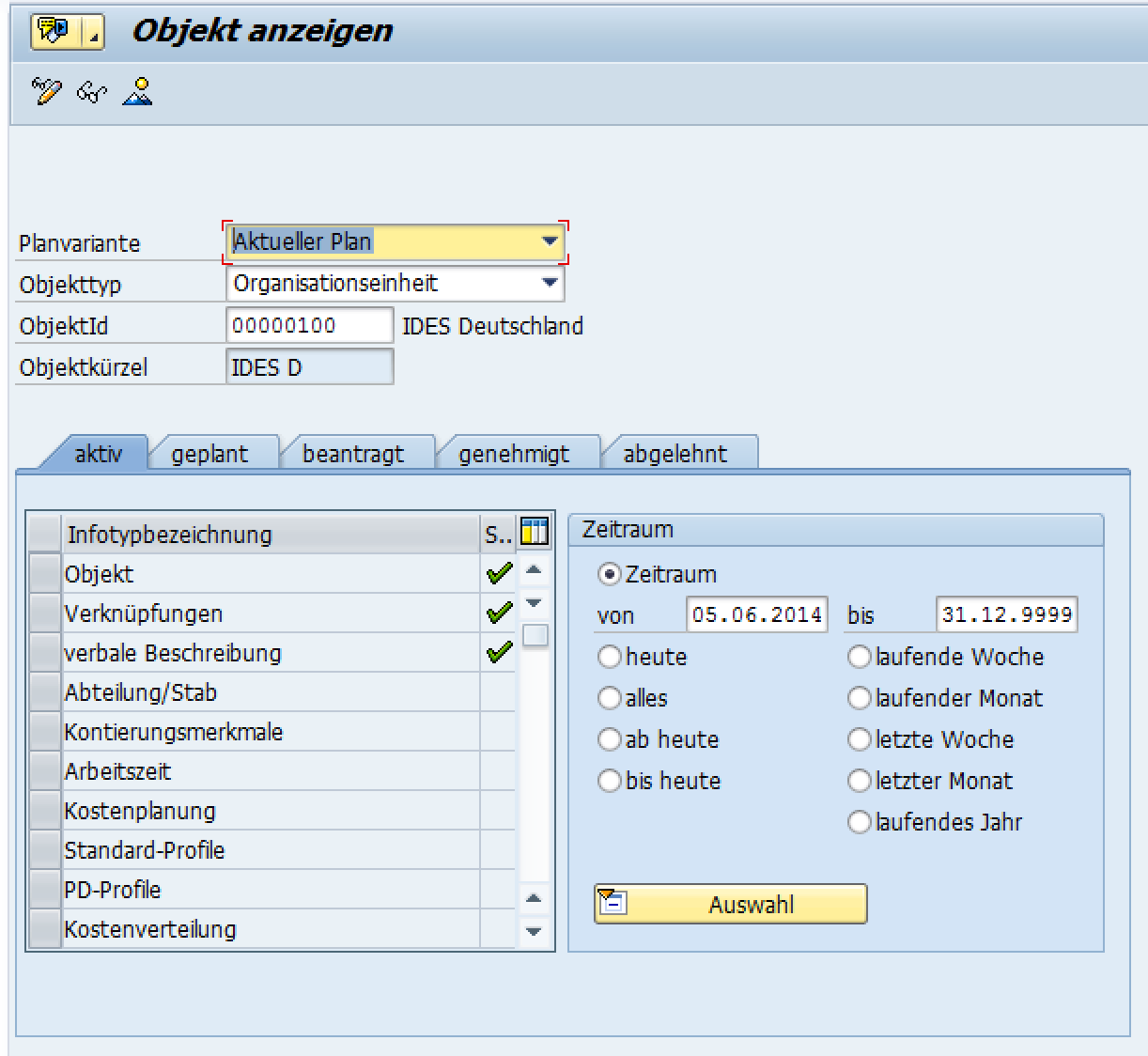
Task: Select the Zeitraum radio button
Action: point(609,574)
